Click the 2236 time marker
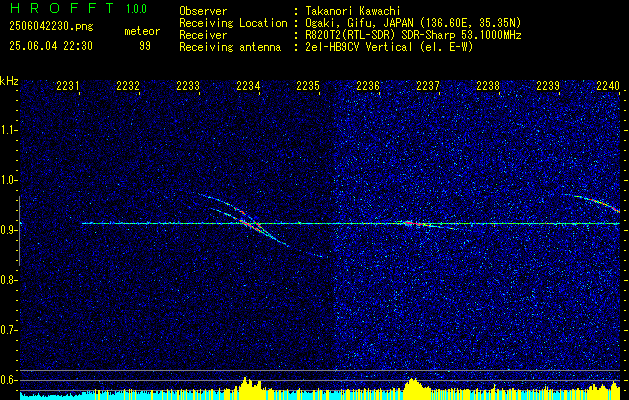This screenshot has height=400, width=629. 368,86
